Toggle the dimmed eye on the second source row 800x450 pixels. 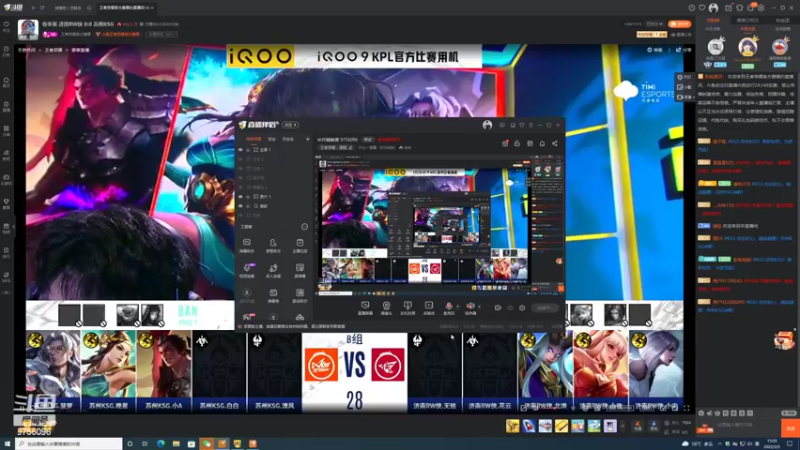(240, 159)
